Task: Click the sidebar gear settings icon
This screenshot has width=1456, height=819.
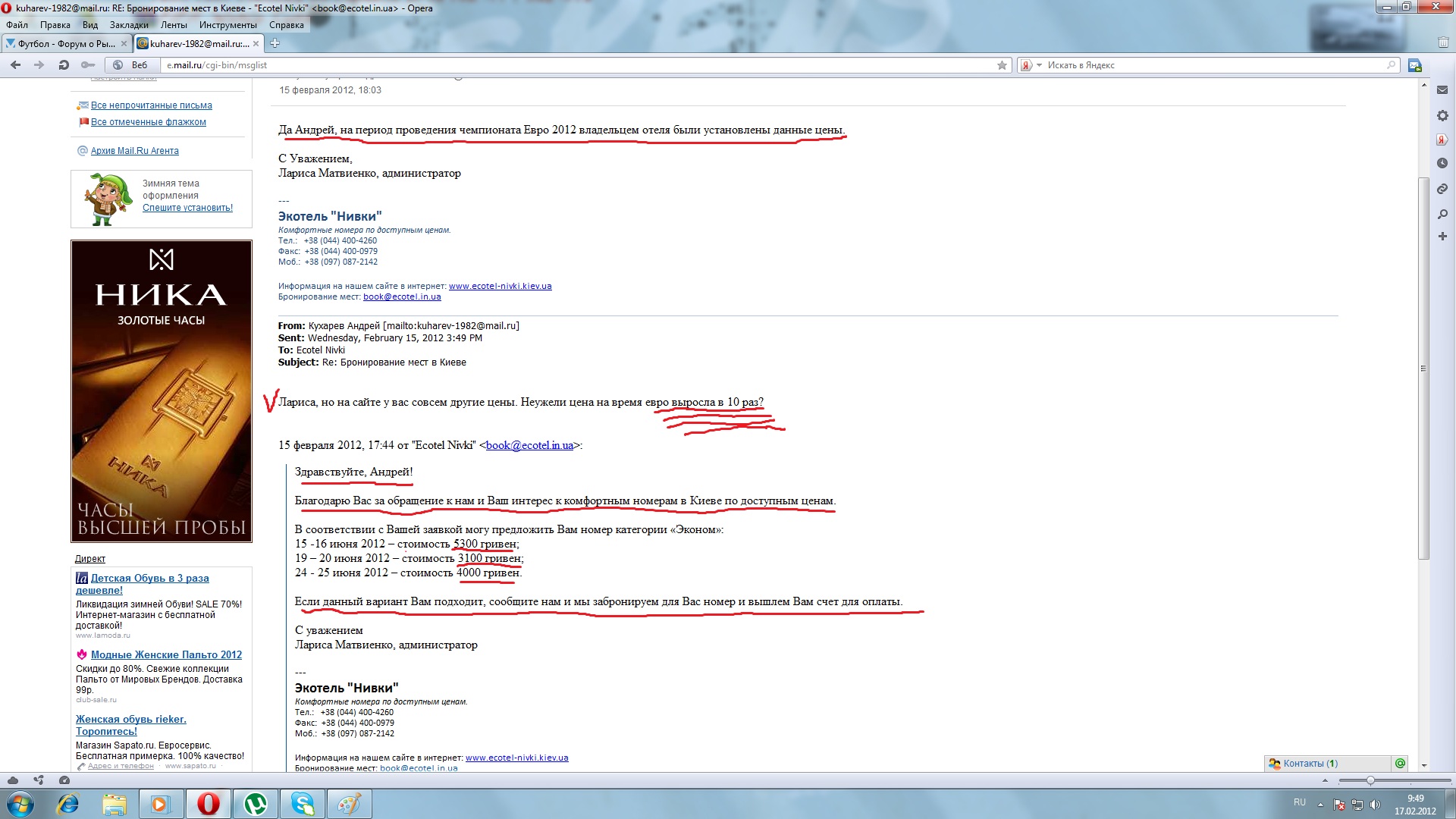Action: pyautogui.click(x=1442, y=116)
